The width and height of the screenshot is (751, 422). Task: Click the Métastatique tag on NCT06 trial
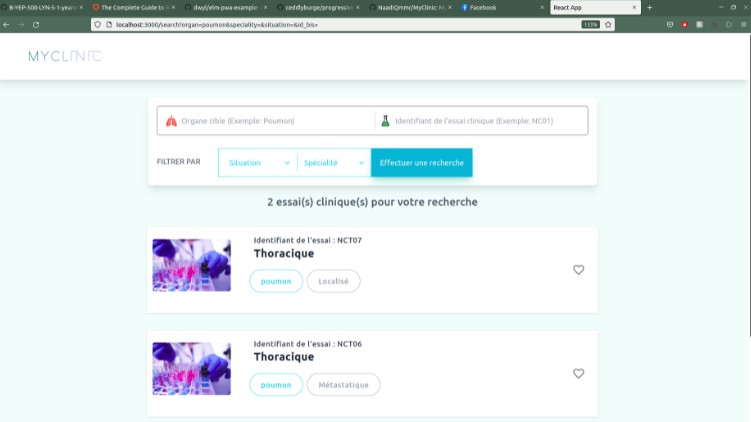[x=343, y=385]
